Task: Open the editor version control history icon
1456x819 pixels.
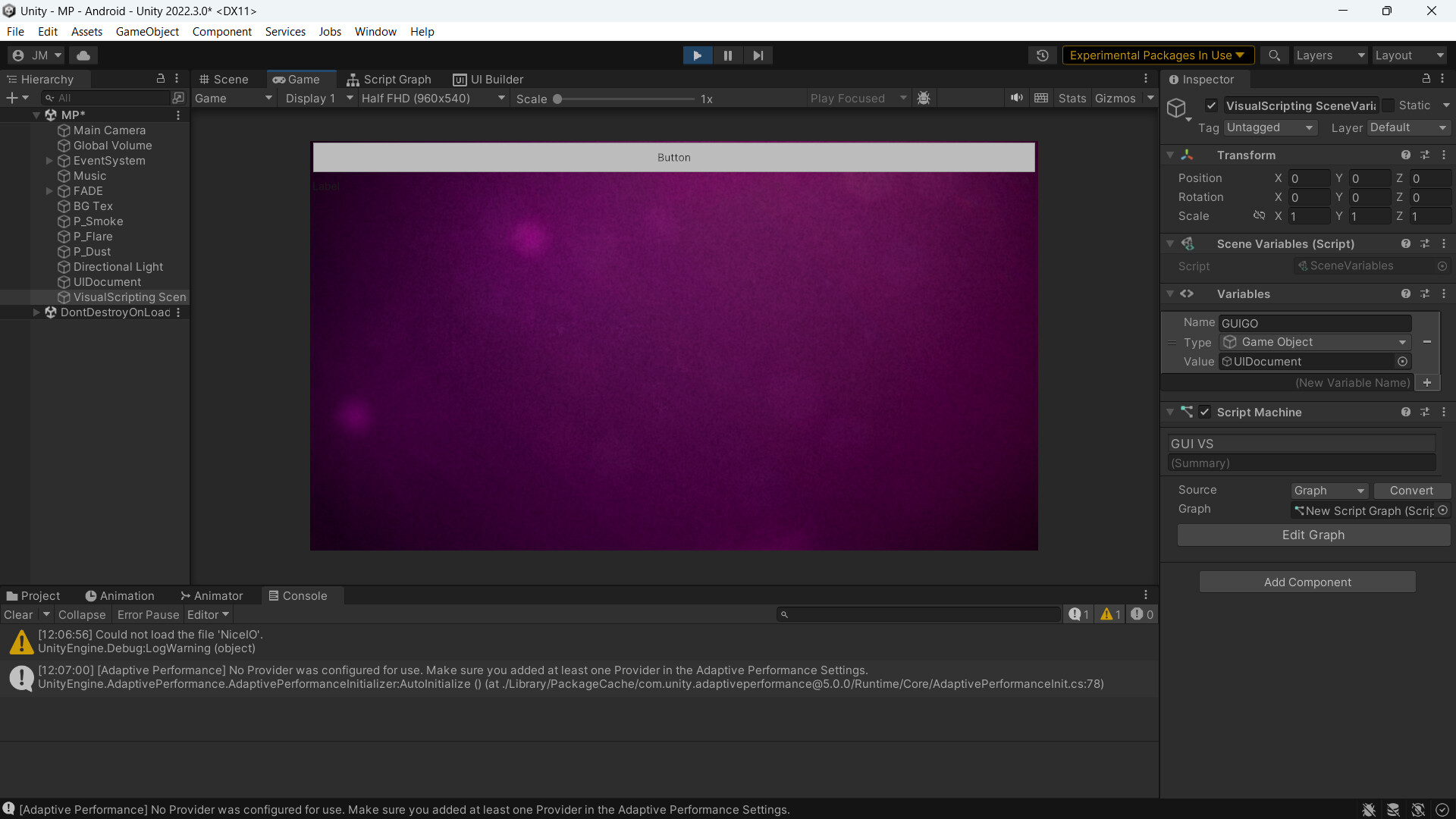Action: pos(1043,55)
